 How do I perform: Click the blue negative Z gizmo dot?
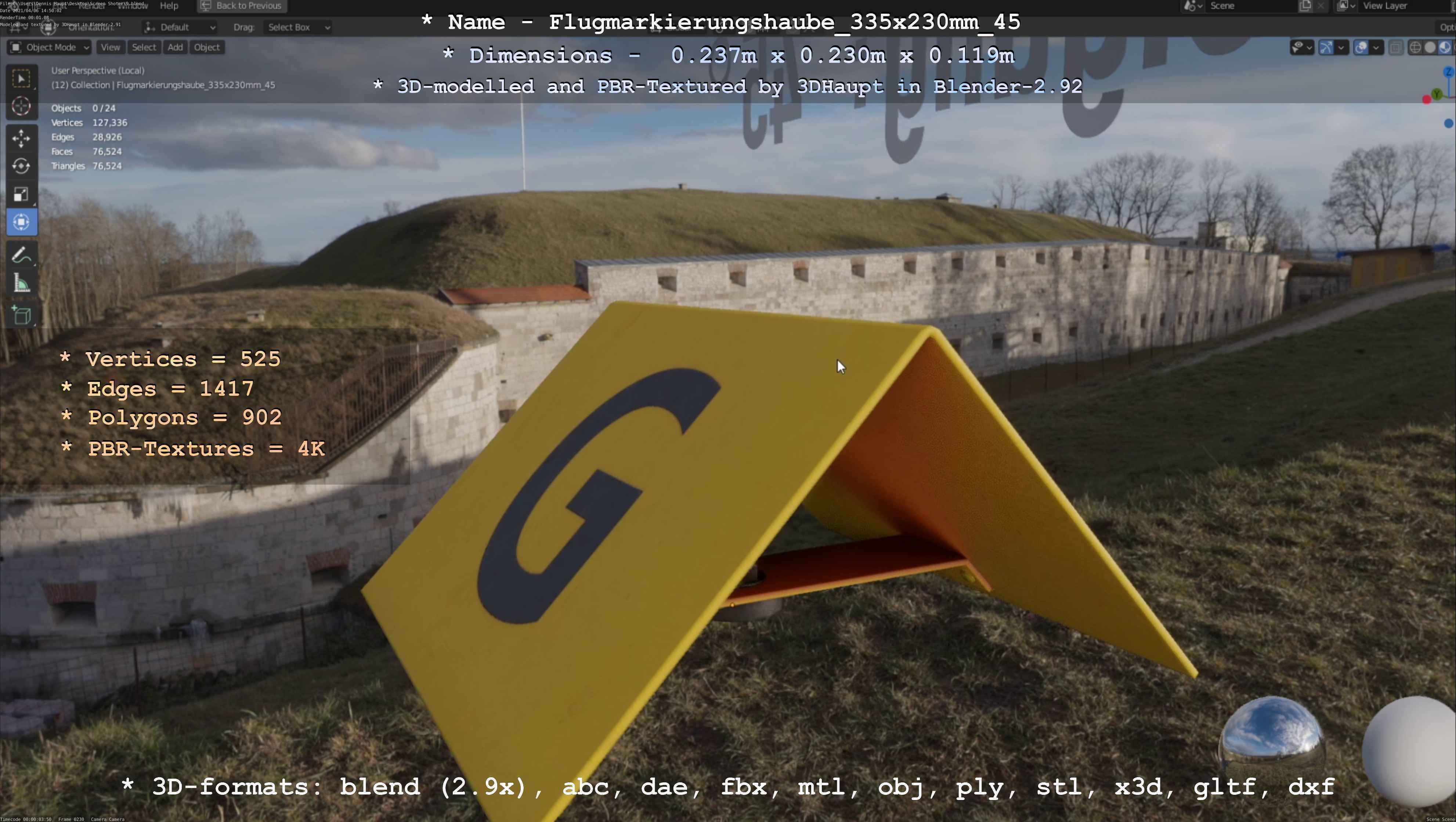1449,123
